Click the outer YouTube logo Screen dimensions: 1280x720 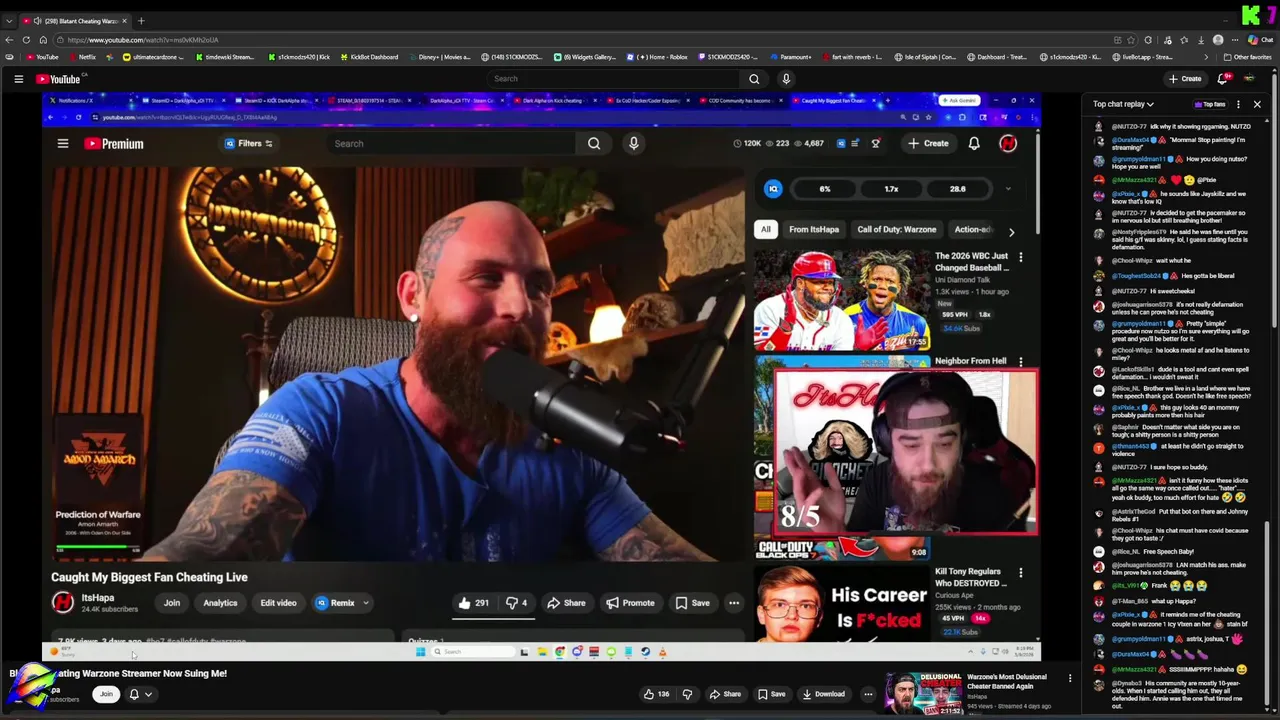pyautogui.click(x=57, y=79)
